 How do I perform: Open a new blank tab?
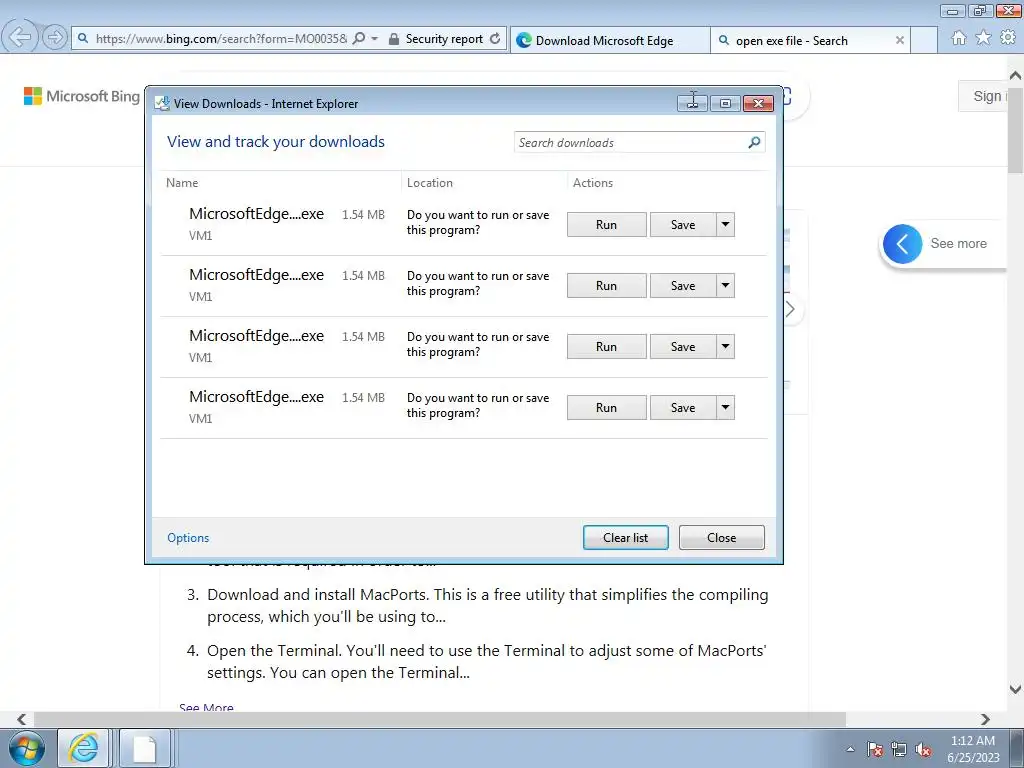pyautogui.click(x=924, y=40)
